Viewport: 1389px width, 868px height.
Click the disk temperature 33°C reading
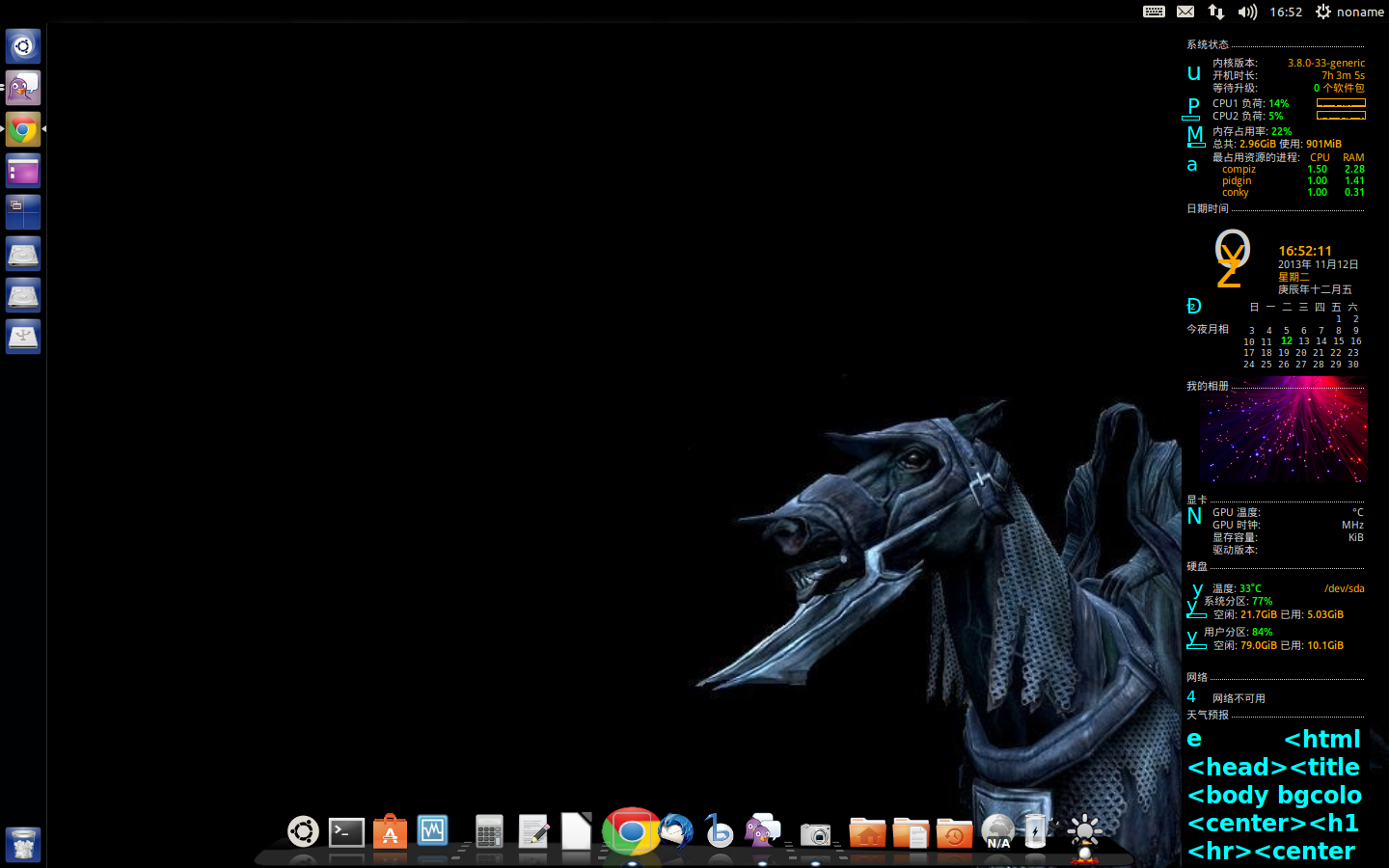(1250, 588)
